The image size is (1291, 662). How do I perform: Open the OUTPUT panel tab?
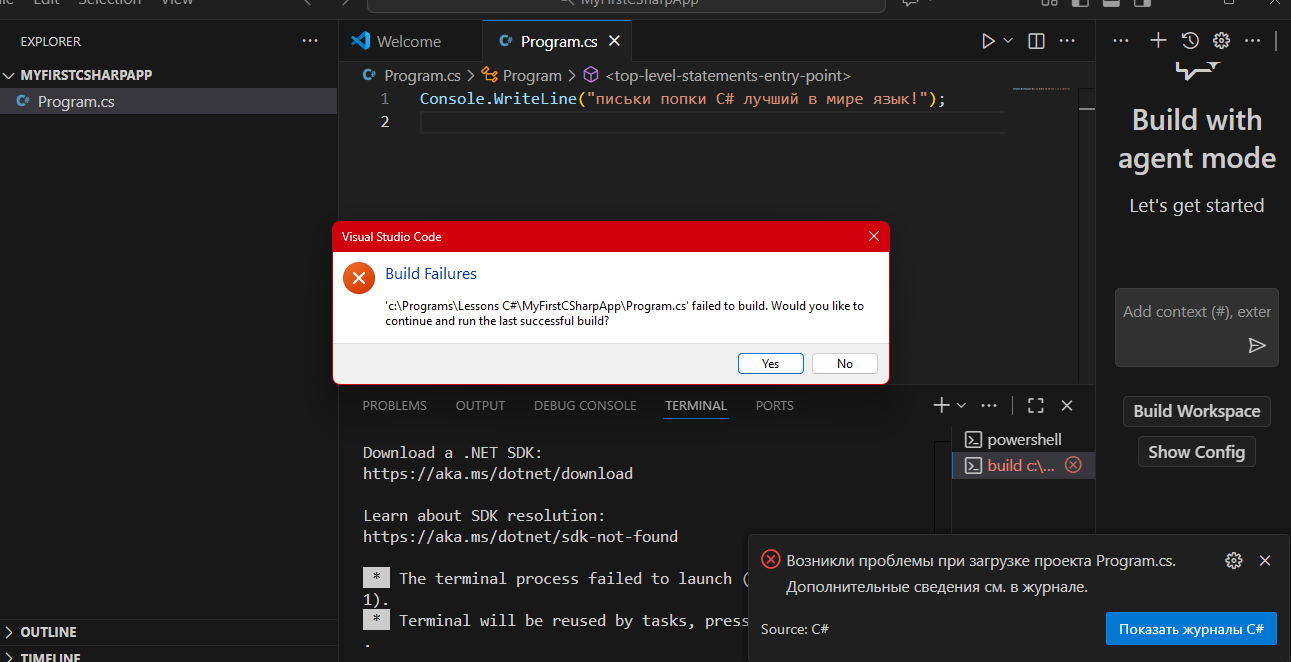(x=480, y=405)
